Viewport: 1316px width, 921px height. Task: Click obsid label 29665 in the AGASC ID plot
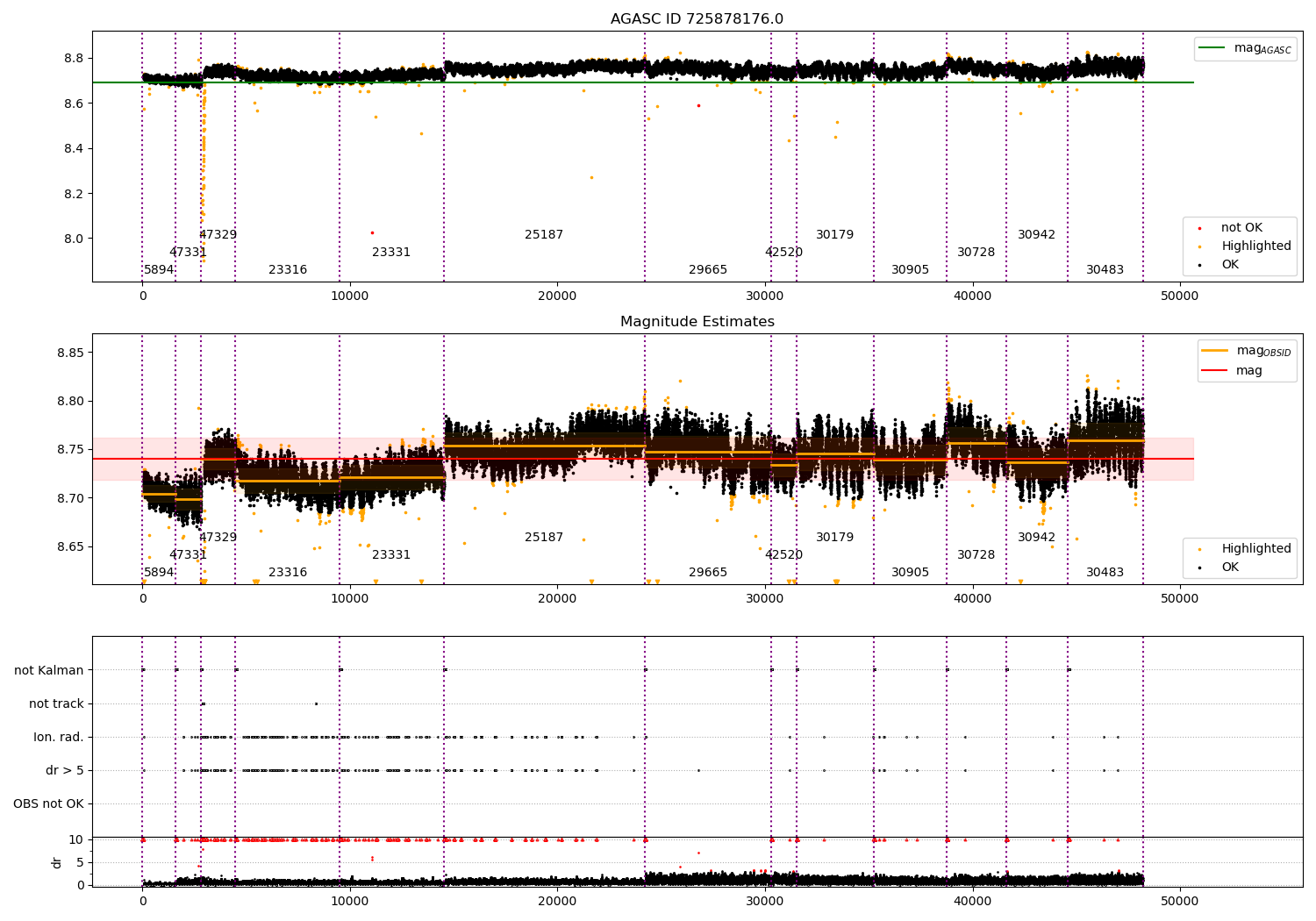(x=708, y=270)
